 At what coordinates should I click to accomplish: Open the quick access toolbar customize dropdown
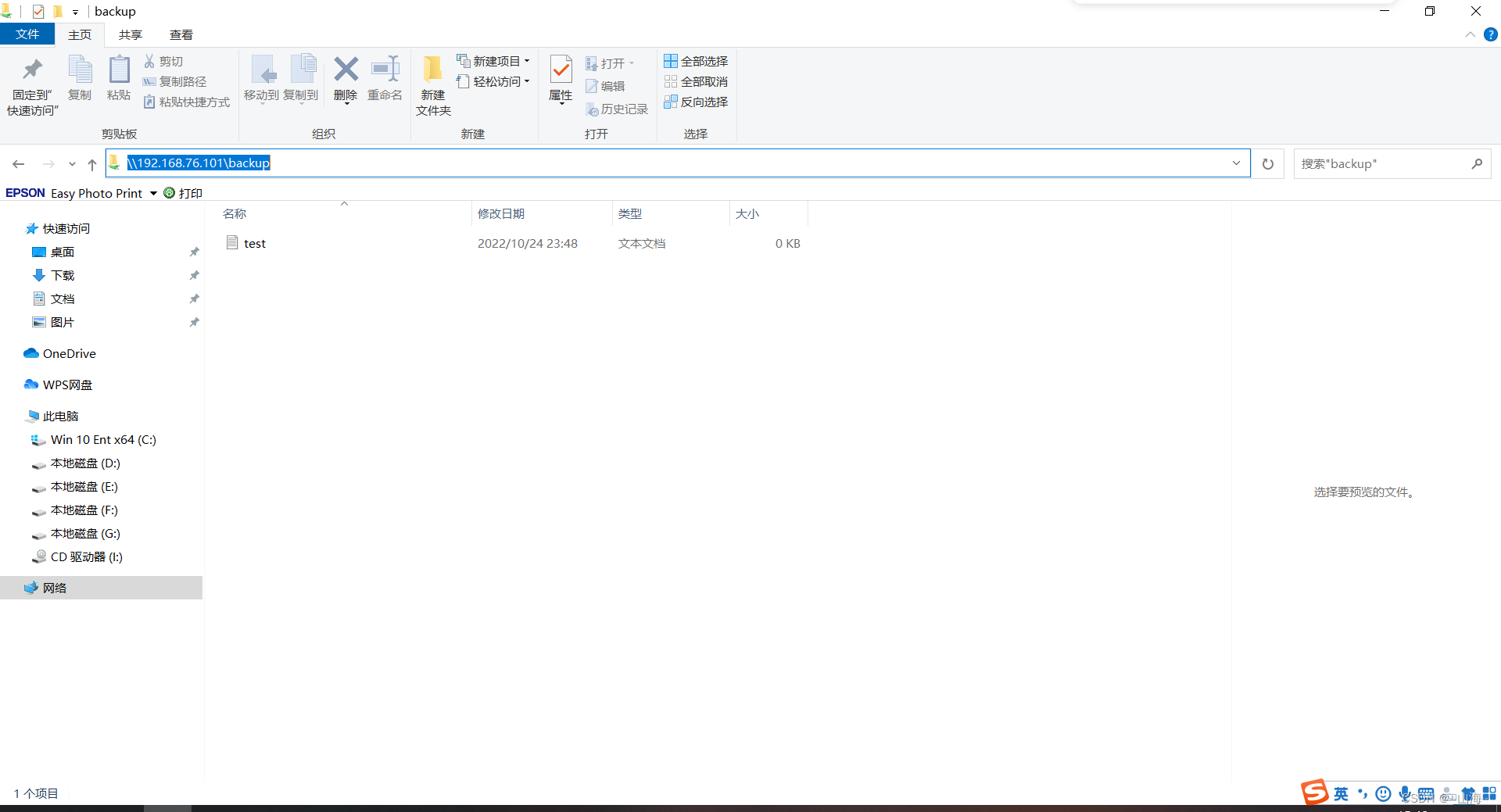(75, 12)
